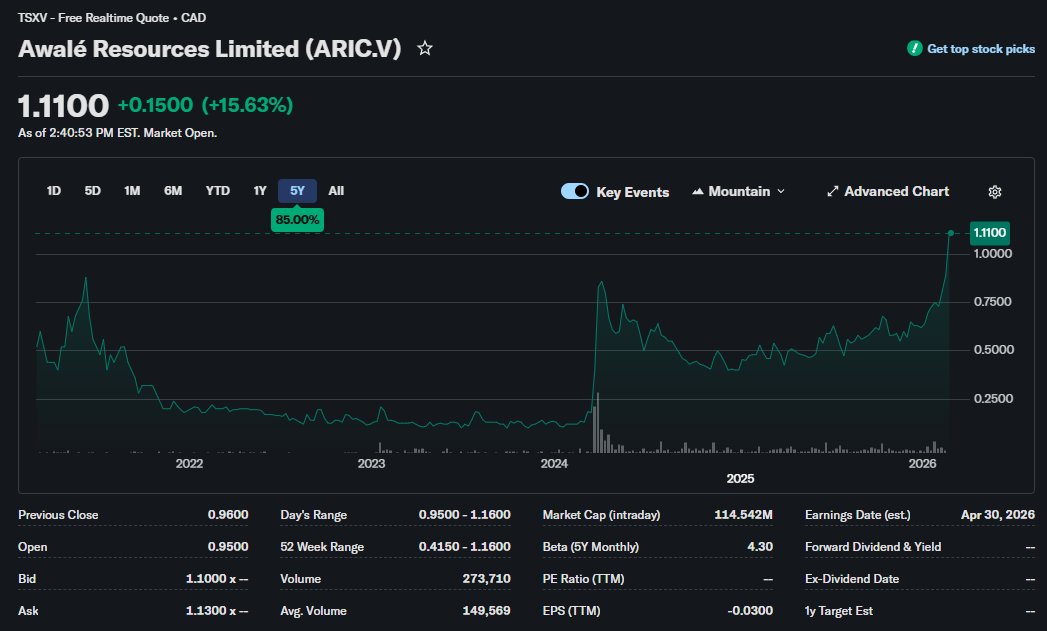Click the As of 2:40:53 PM EST timestamp

[118, 133]
